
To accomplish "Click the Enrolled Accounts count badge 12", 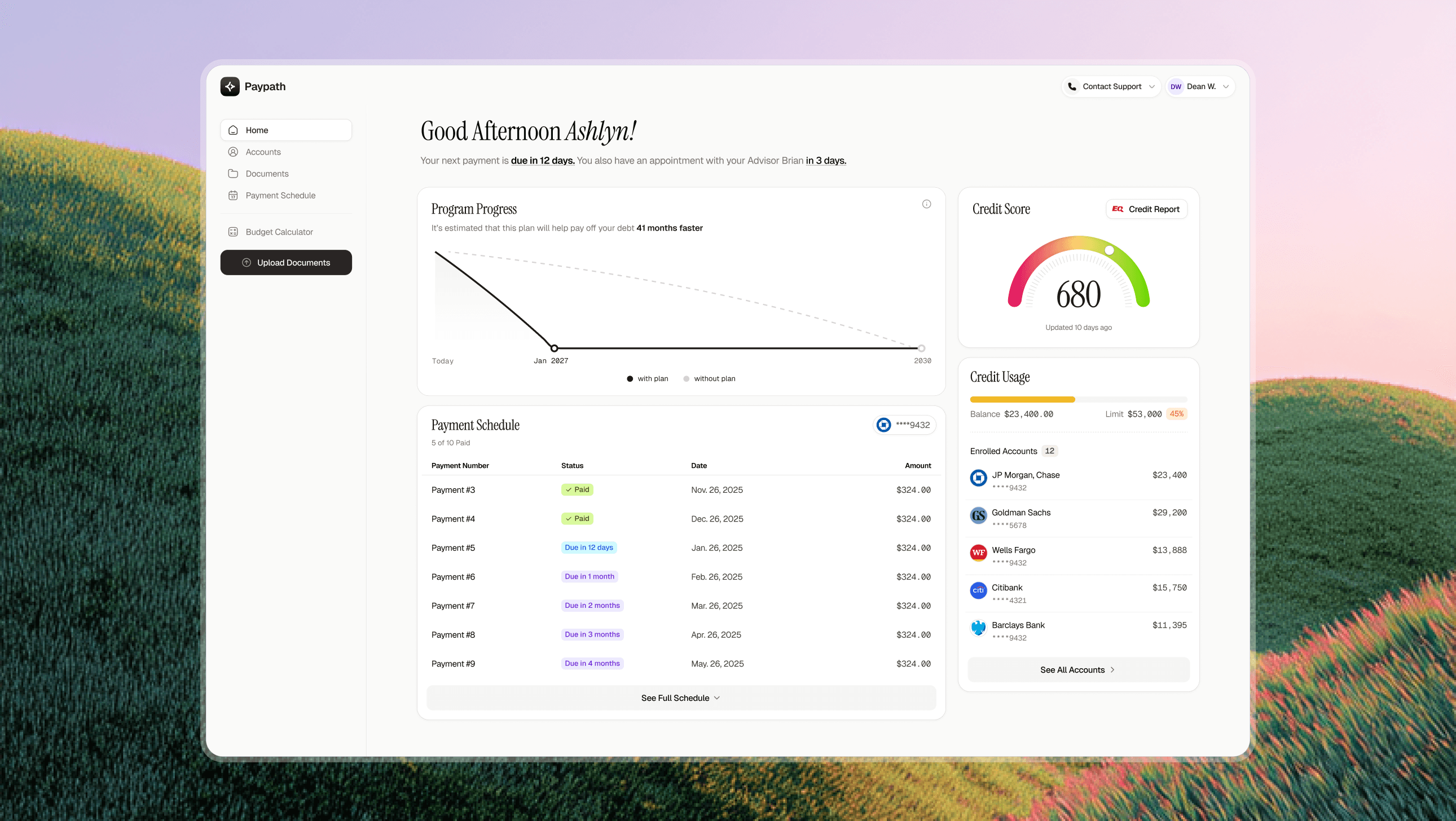I will point(1050,451).
